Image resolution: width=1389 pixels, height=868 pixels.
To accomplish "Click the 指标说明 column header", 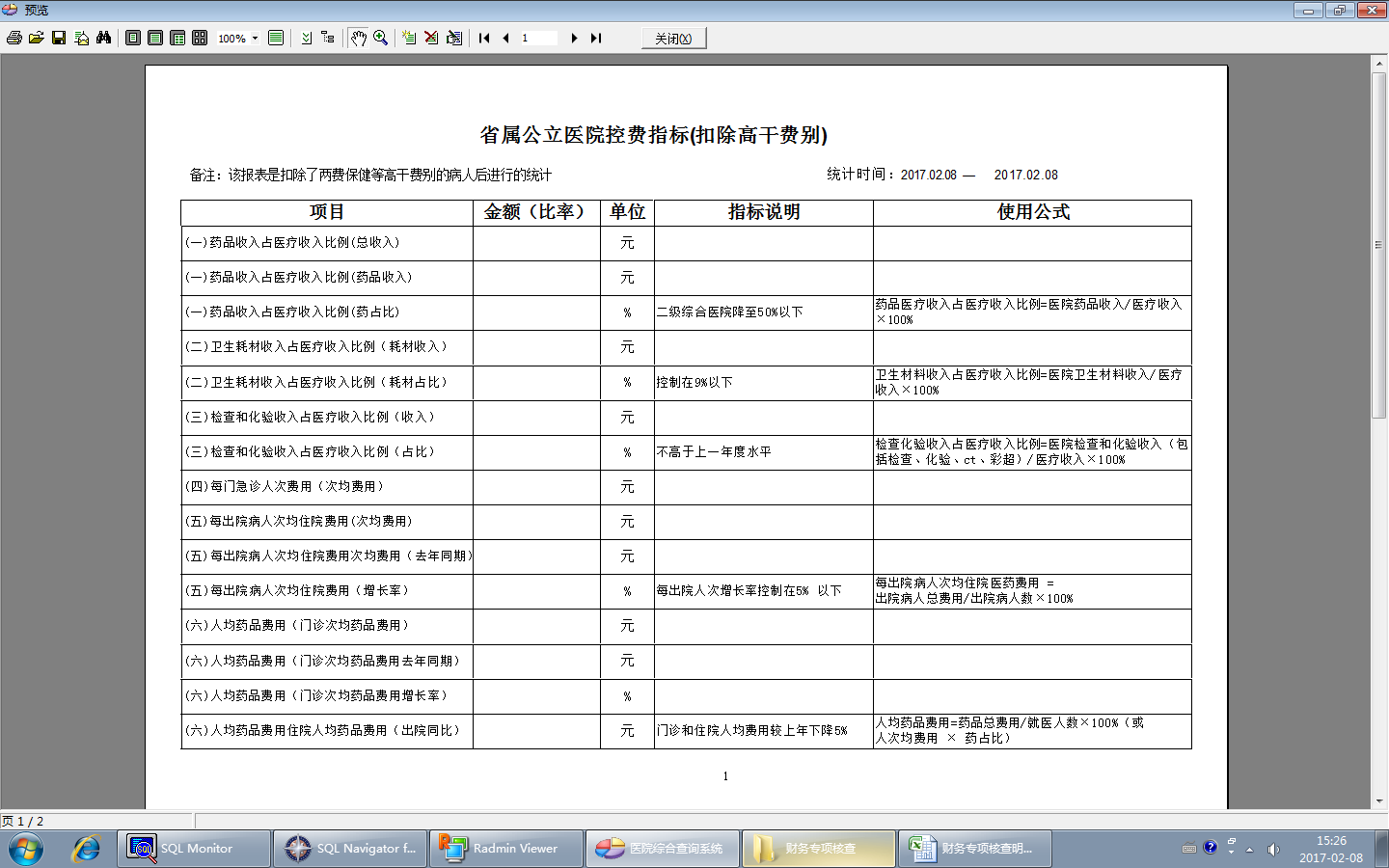I will pyautogui.click(x=764, y=212).
